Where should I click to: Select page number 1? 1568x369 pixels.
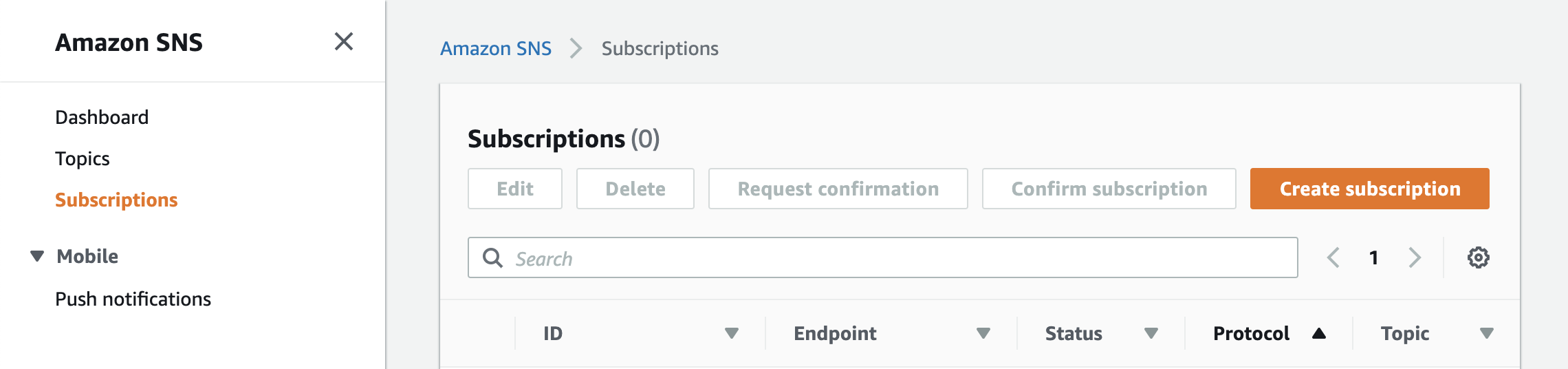[1373, 257]
